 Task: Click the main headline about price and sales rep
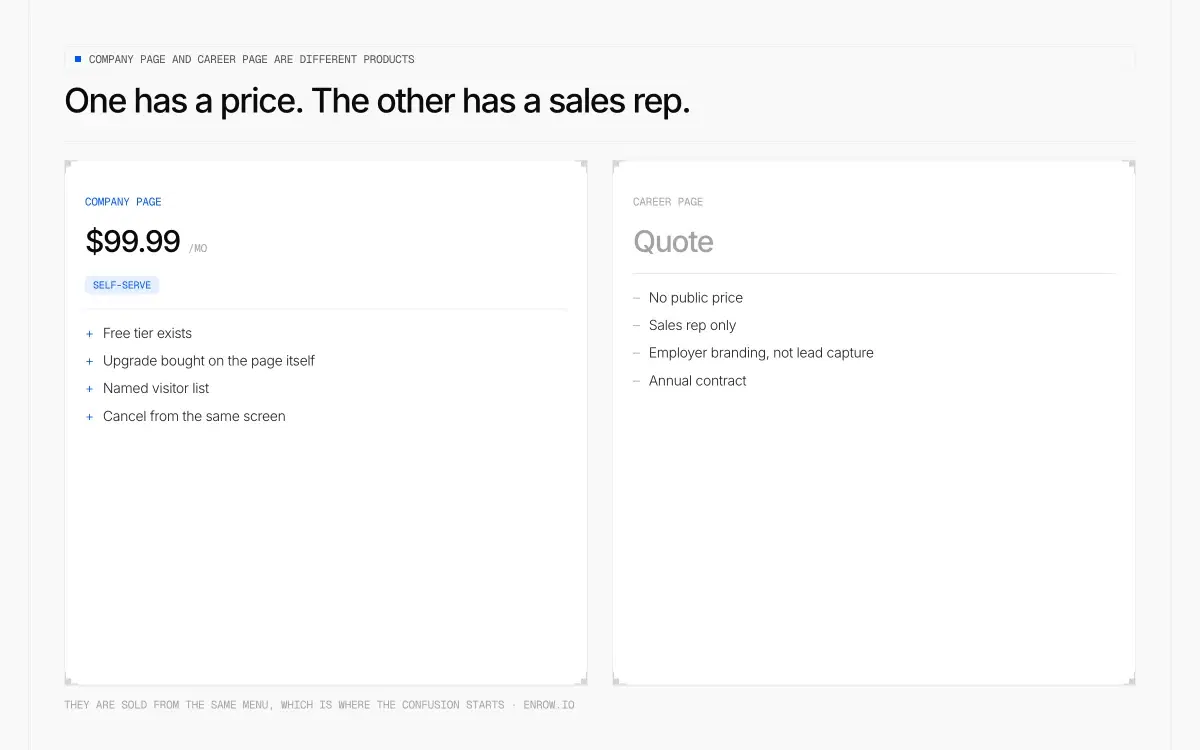coord(377,101)
